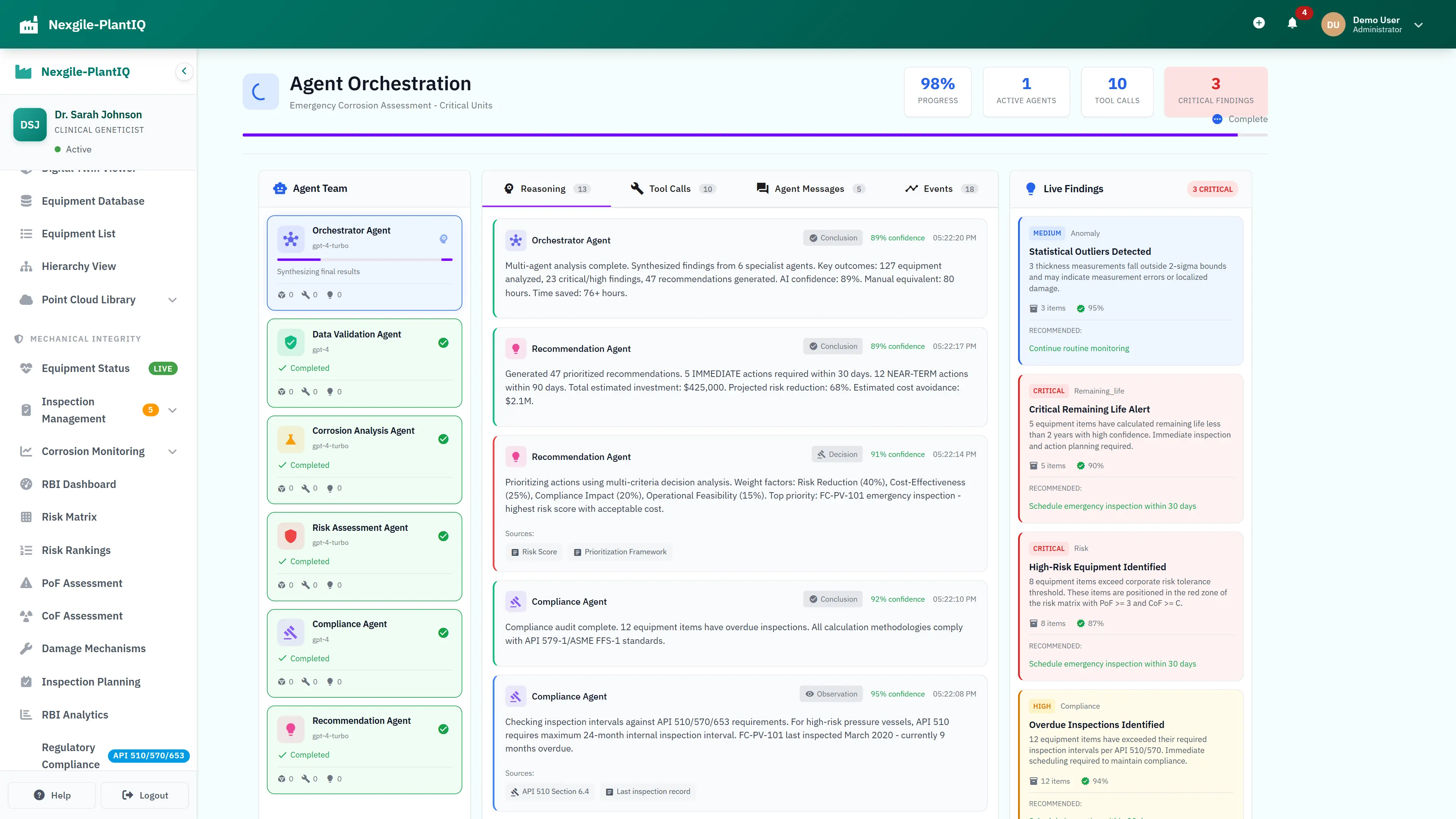Open the Hierarchy View

click(x=78, y=266)
